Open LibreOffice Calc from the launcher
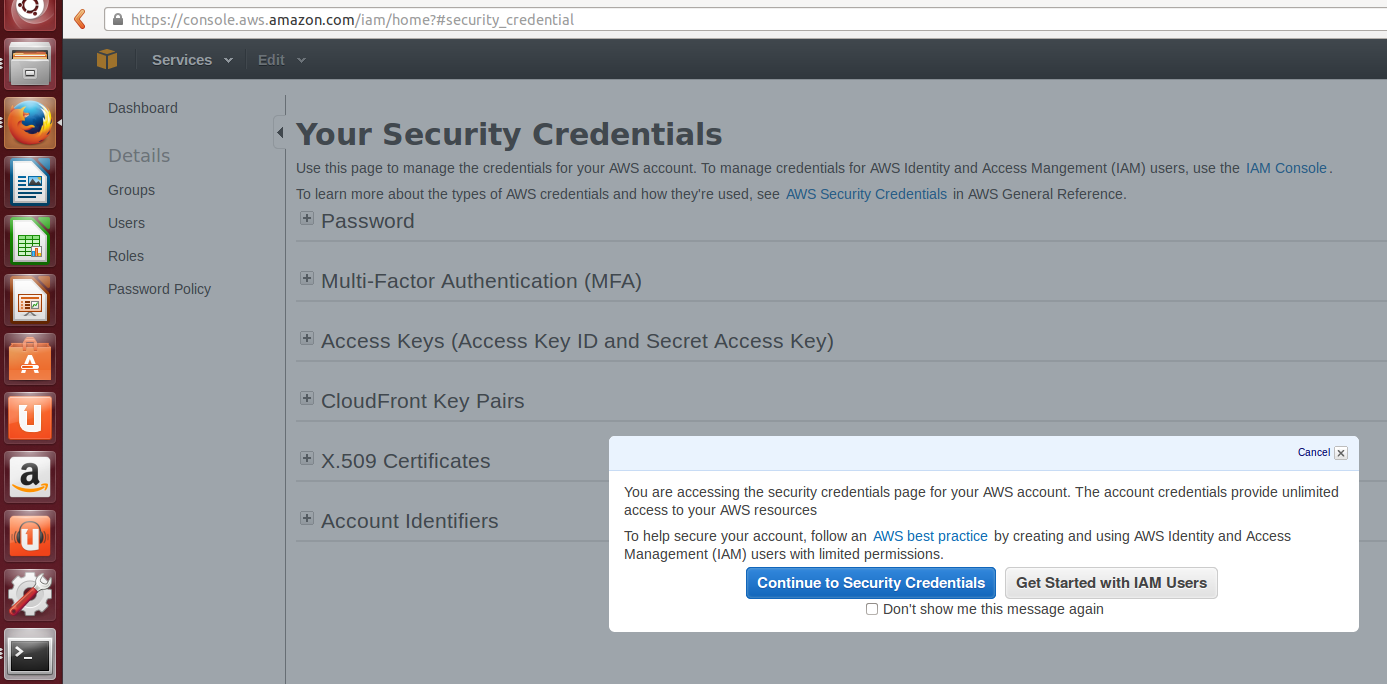 pos(30,241)
